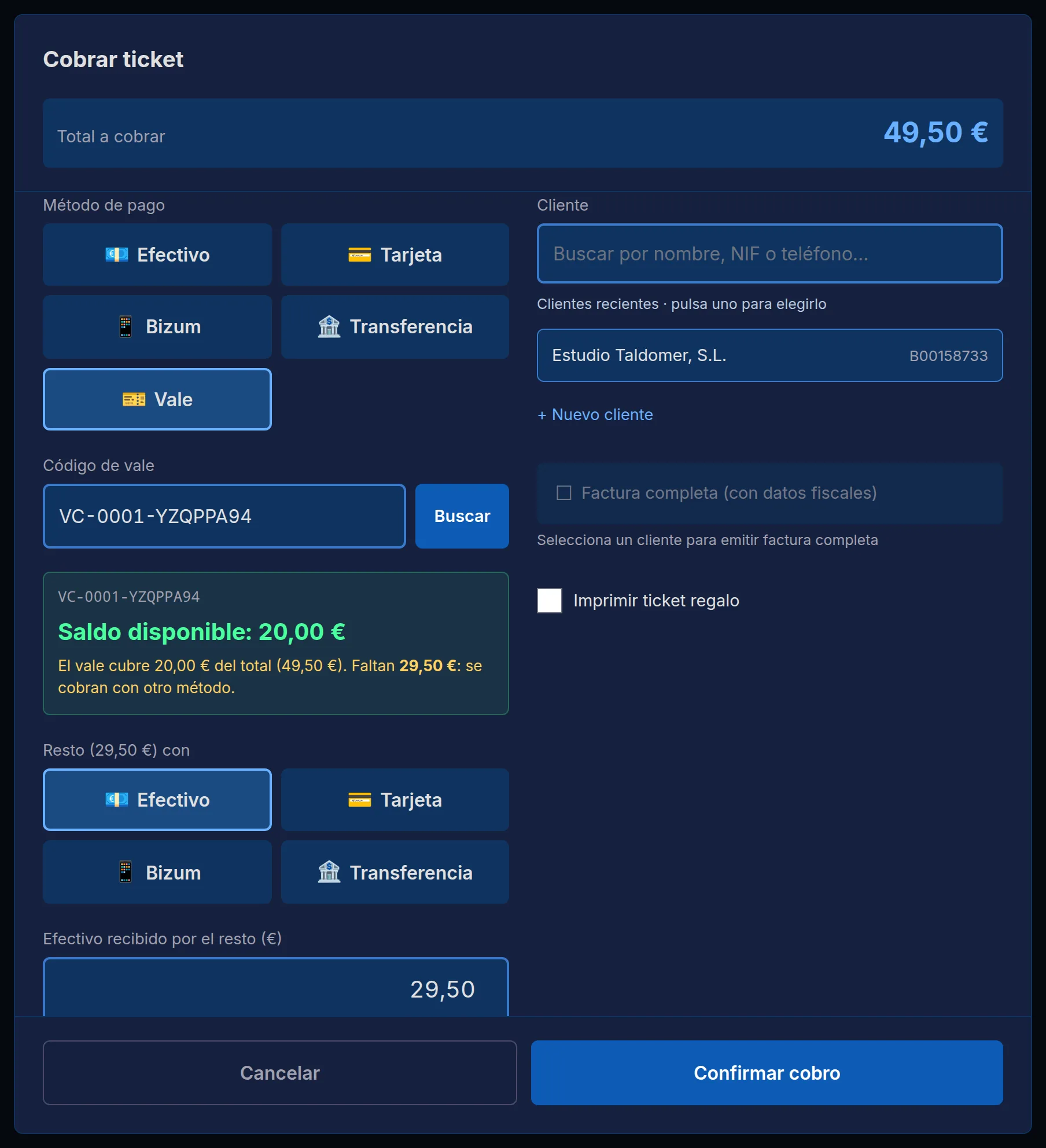
Task: Pay the remainder with Efectivo
Action: pos(157,800)
